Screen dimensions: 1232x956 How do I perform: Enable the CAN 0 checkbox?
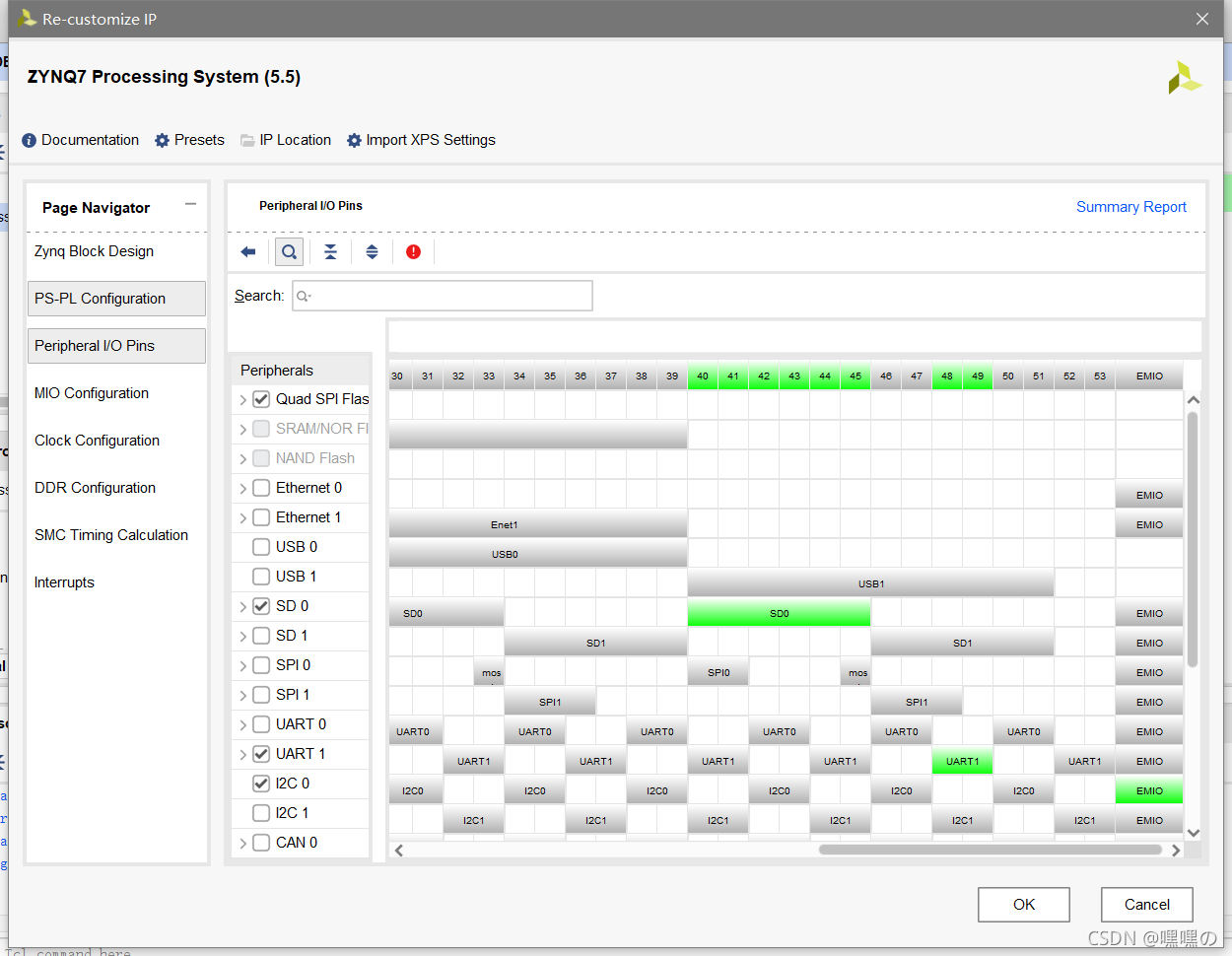[261, 843]
